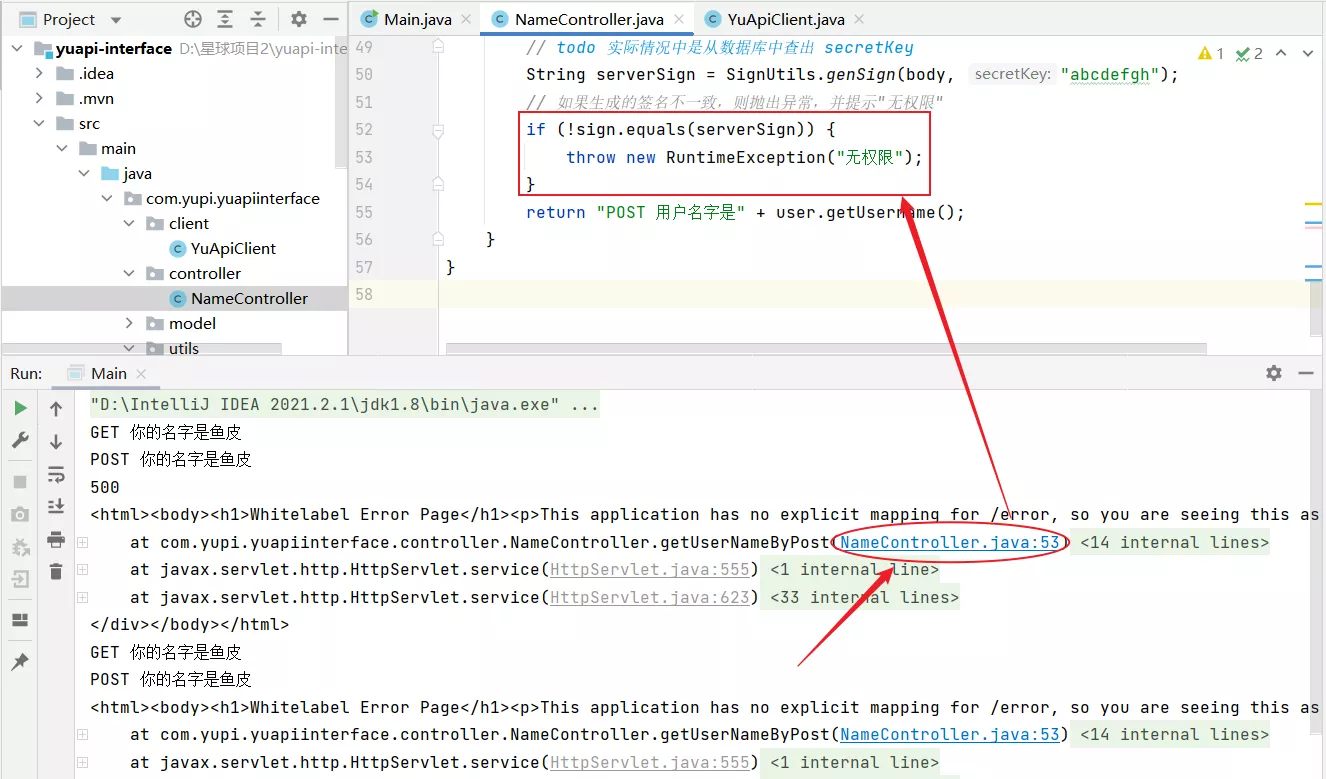The height and width of the screenshot is (779, 1326).
Task: Click RuntimeException in line 53
Action: point(746,157)
